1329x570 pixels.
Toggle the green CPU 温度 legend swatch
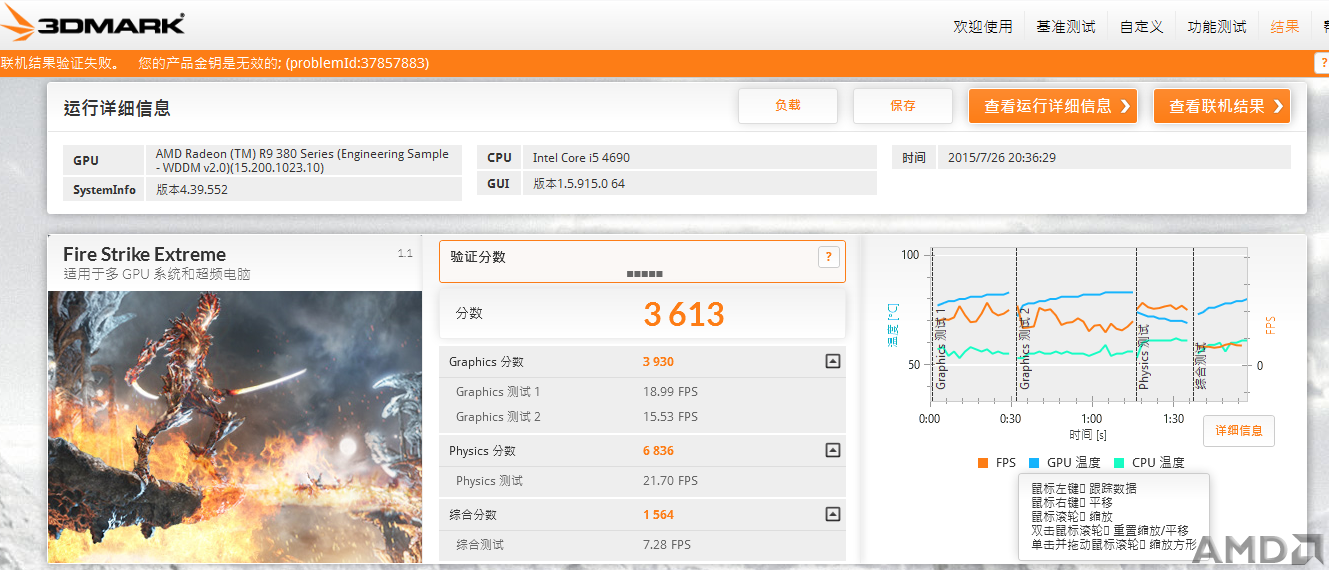click(x=1119, y=463)
